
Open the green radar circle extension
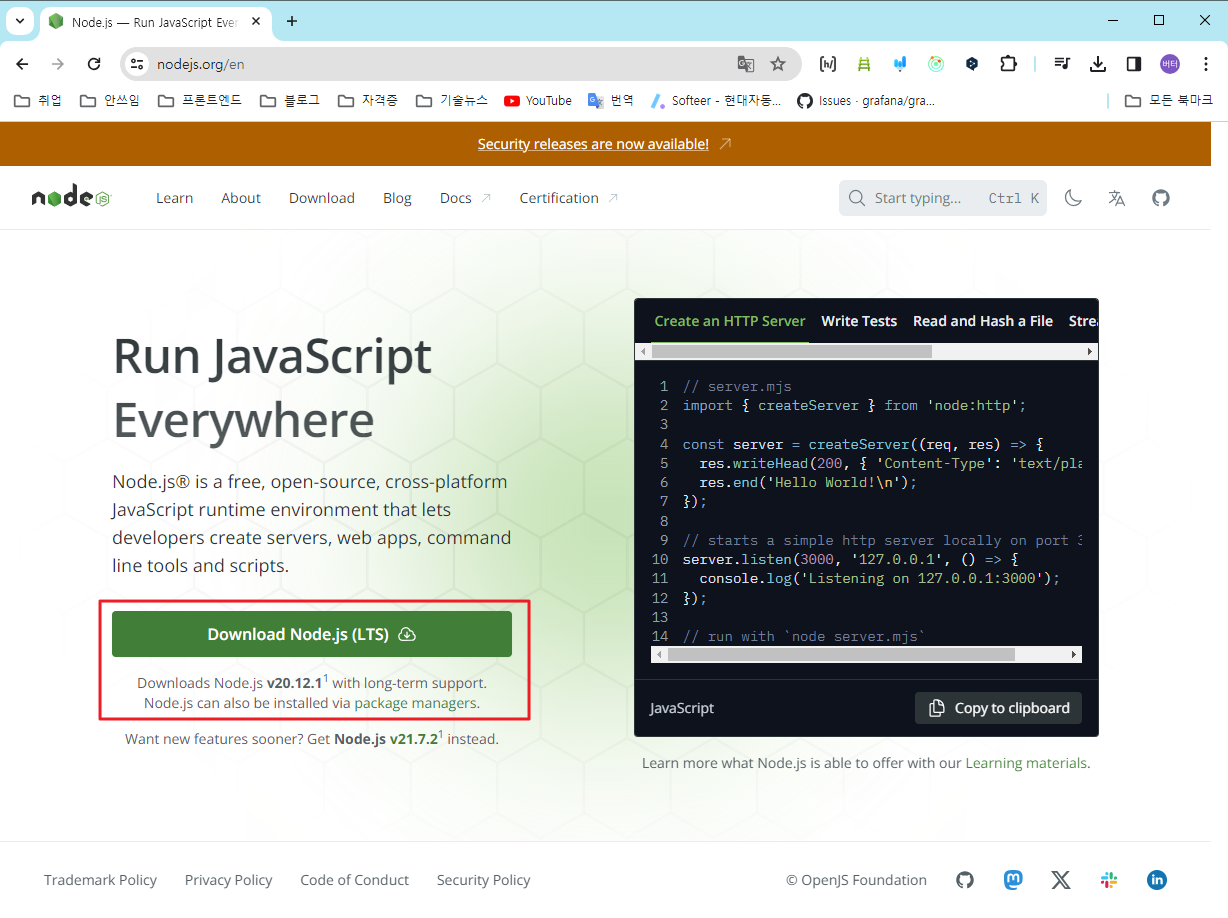936,64
